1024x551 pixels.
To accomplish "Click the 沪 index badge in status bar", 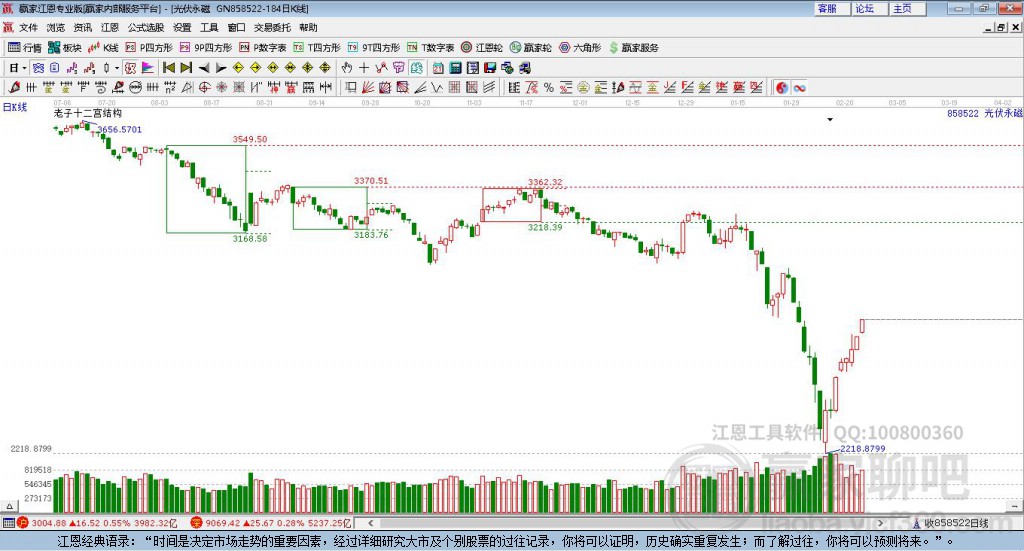I will [22, 523].
